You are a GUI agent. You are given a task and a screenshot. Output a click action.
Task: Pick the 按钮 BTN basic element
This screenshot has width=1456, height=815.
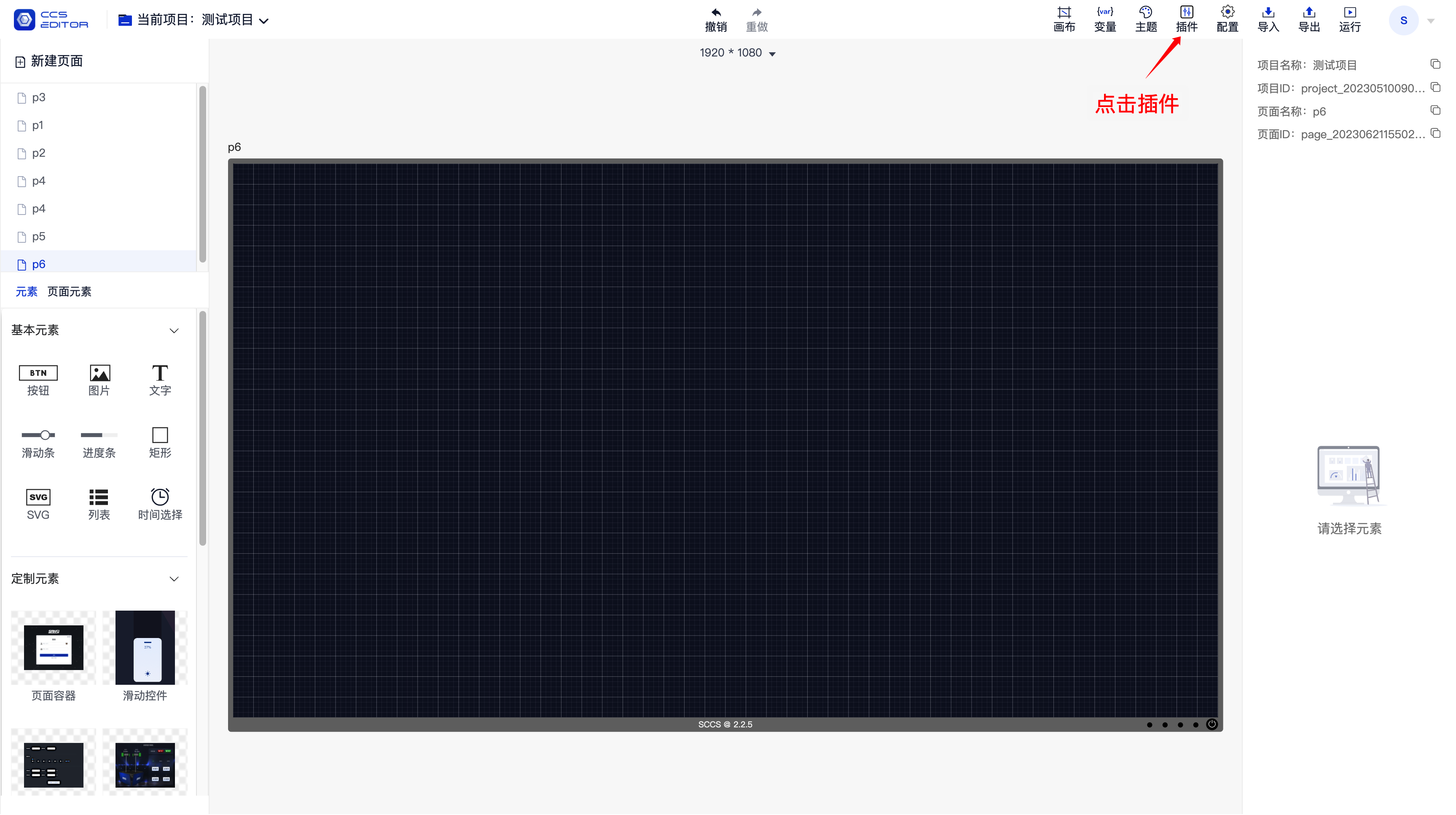click(x=38, y=381)
